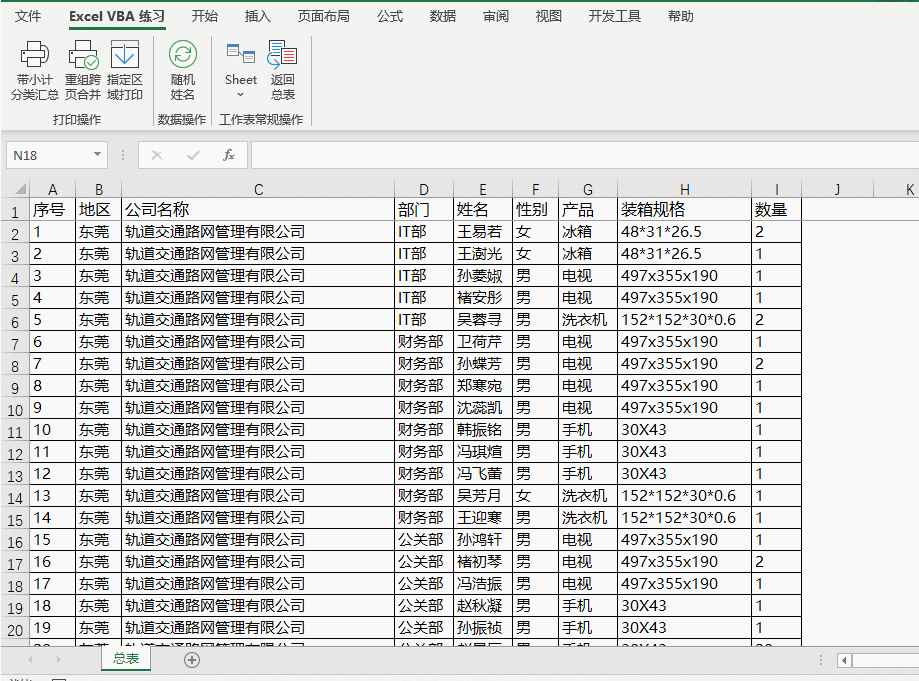This screenshot has width=919, height=681.
Task: Click the name cell 韩振铭
Action: coord(483,430)
